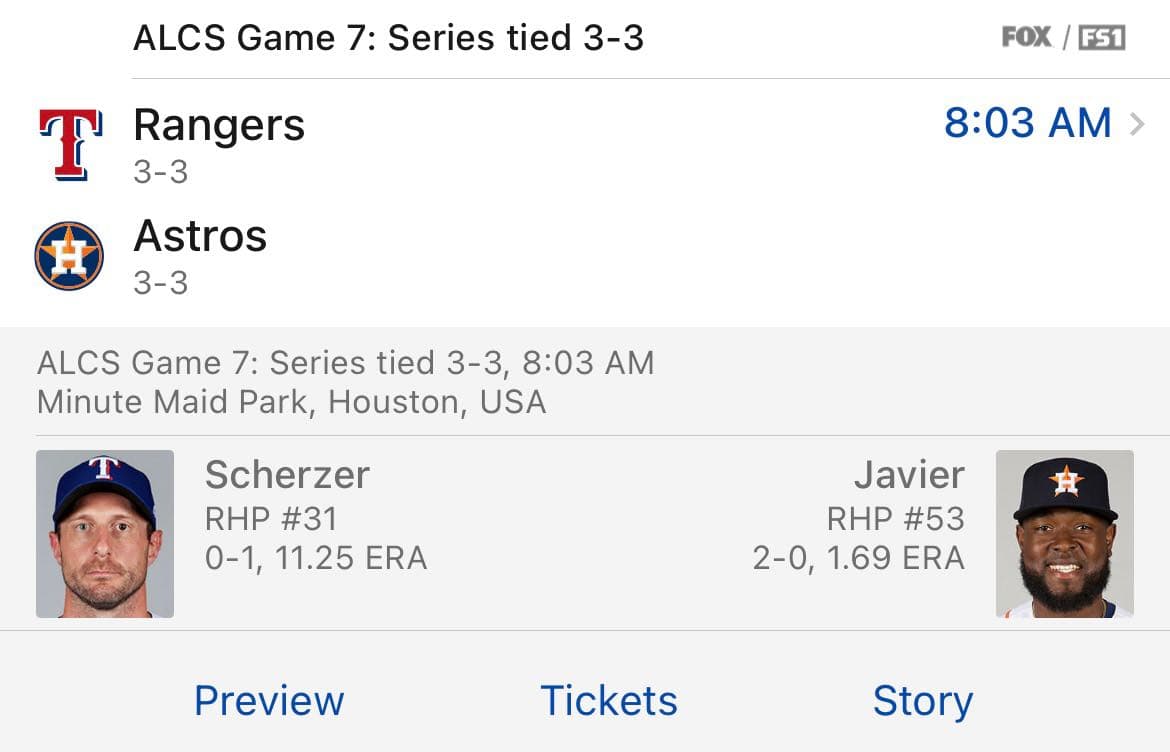Screen dimensions: 1170x752
Task: Open Scherzer's player headshot photo
Action: click(104, 532)
